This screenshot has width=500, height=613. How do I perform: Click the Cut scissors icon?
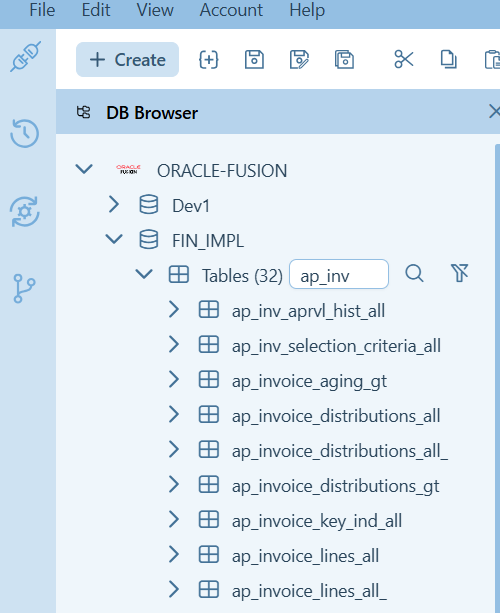pos(404,59)
